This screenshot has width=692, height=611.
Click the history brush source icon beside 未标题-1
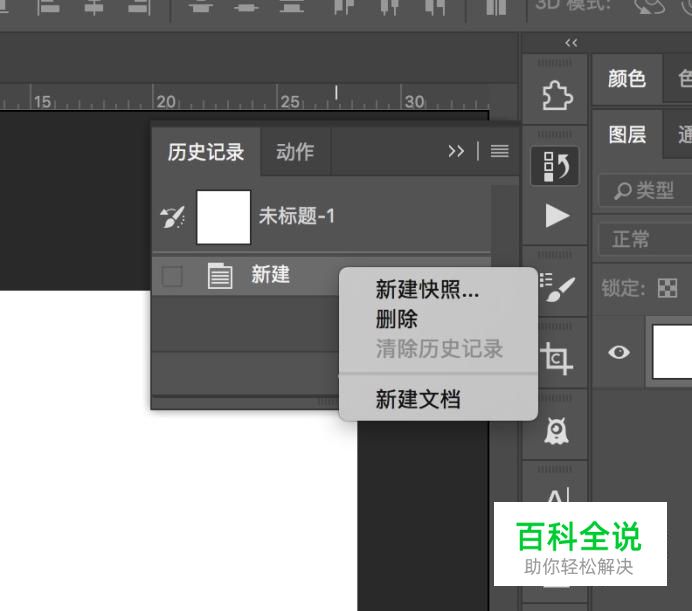[x=173, y=217]
